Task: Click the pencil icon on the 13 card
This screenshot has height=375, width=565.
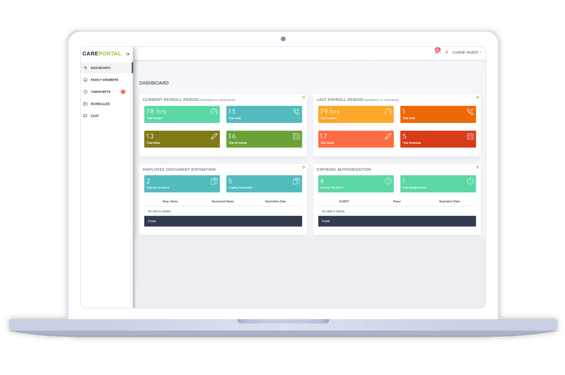Action: click(214, 136)
